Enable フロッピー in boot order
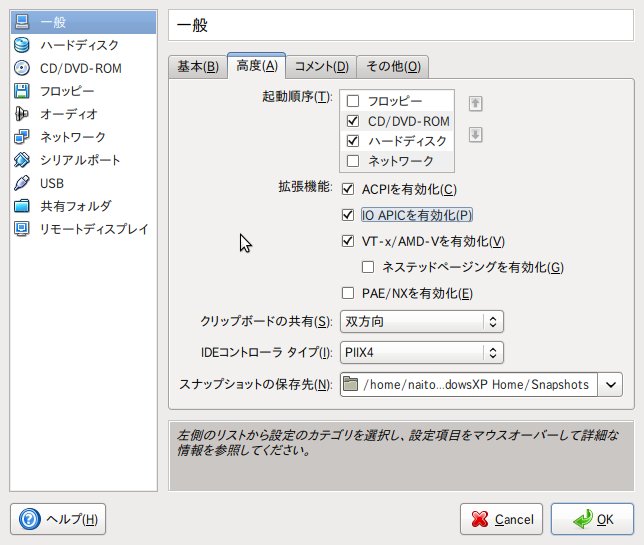644x545 pixels. [353, 101]
